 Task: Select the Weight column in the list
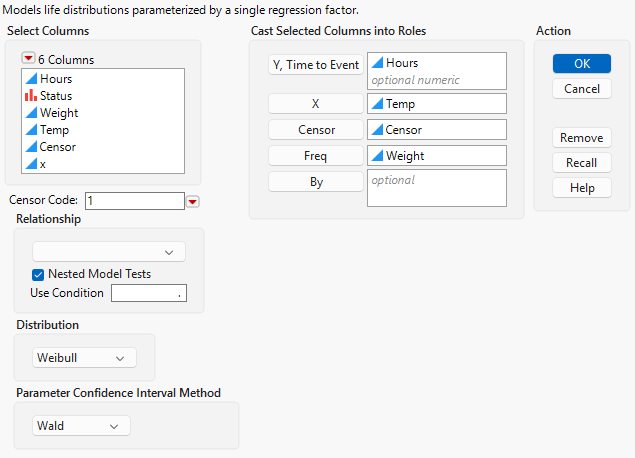59,113
